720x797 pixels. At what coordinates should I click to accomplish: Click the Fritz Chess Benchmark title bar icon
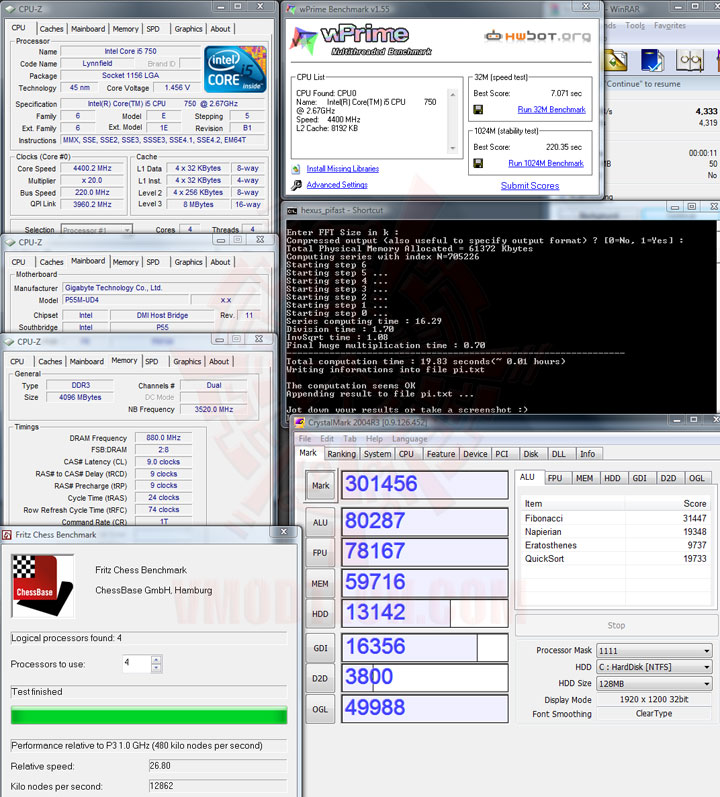[x=7, y=535]
